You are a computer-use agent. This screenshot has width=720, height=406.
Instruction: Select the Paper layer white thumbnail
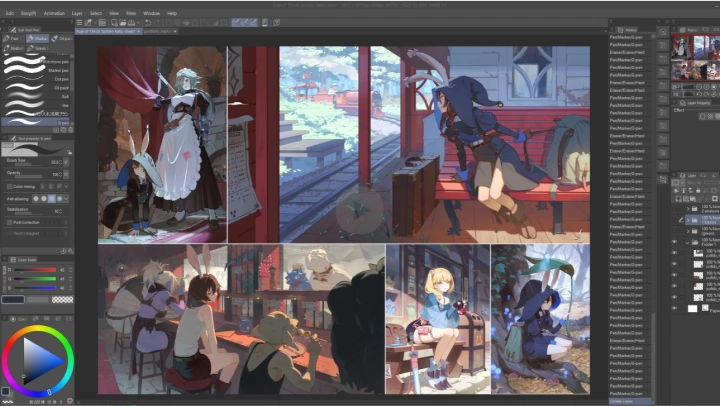(x=692, y=309)
